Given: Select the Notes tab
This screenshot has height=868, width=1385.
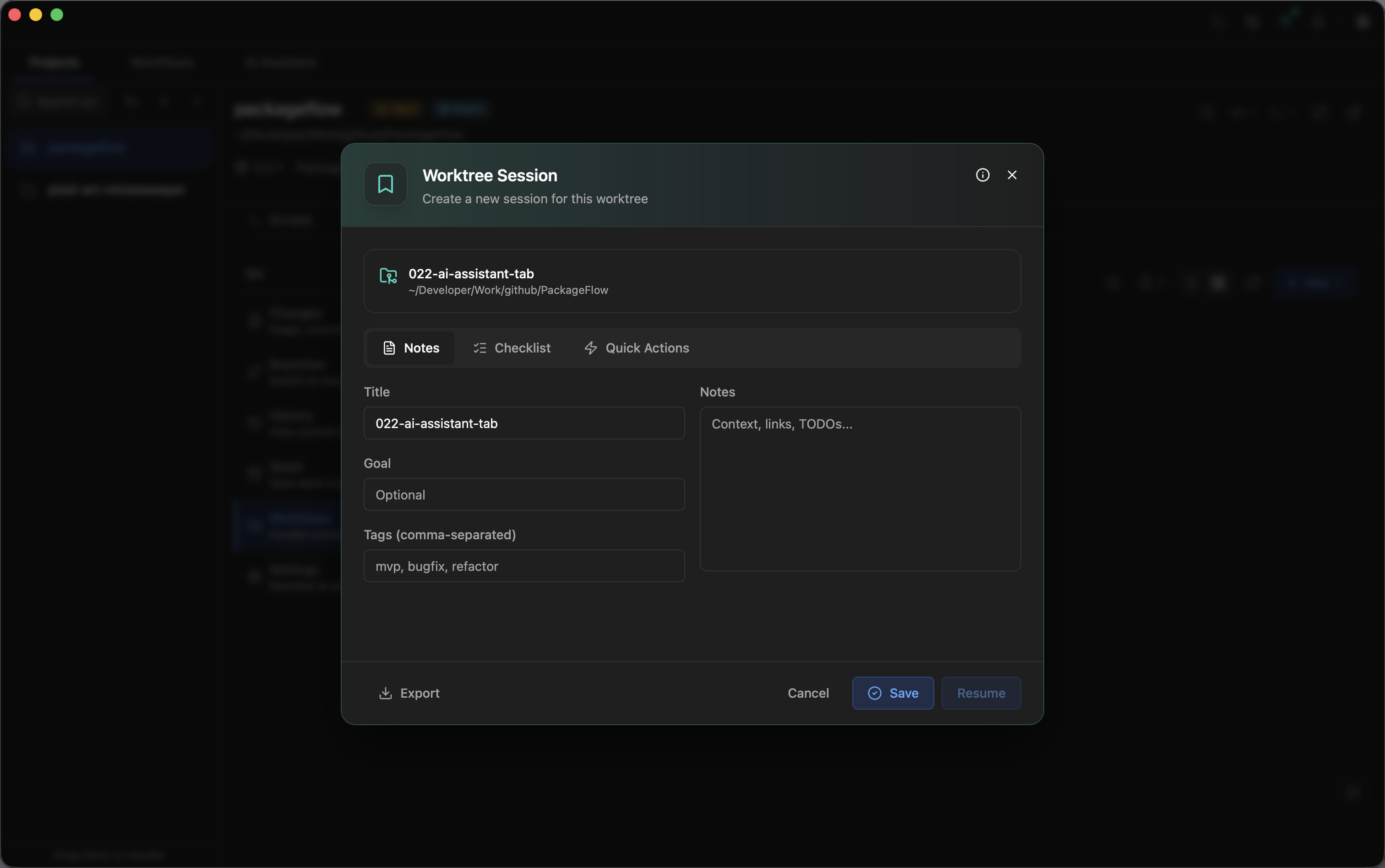Looking at the screenshot, I should point(411,348).
